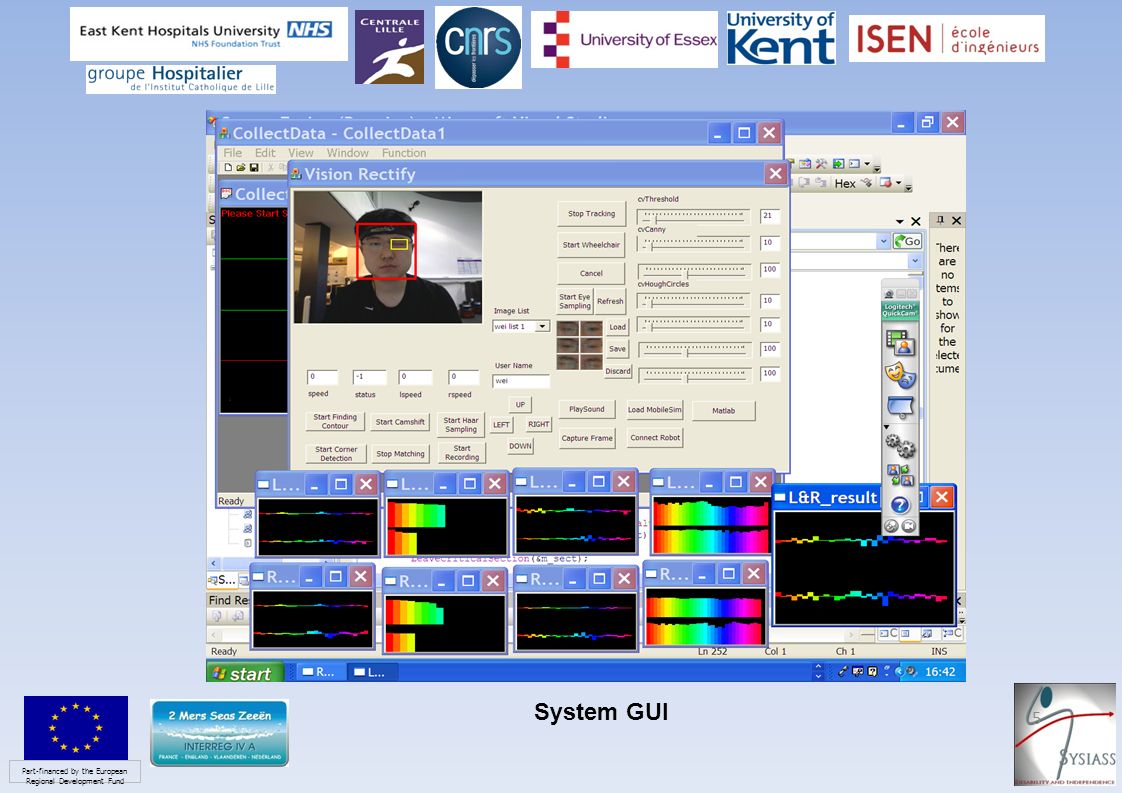Open the Windows start button
Image resolution: width=1122 pixels, height=793 pixels.
pos(245,673)
